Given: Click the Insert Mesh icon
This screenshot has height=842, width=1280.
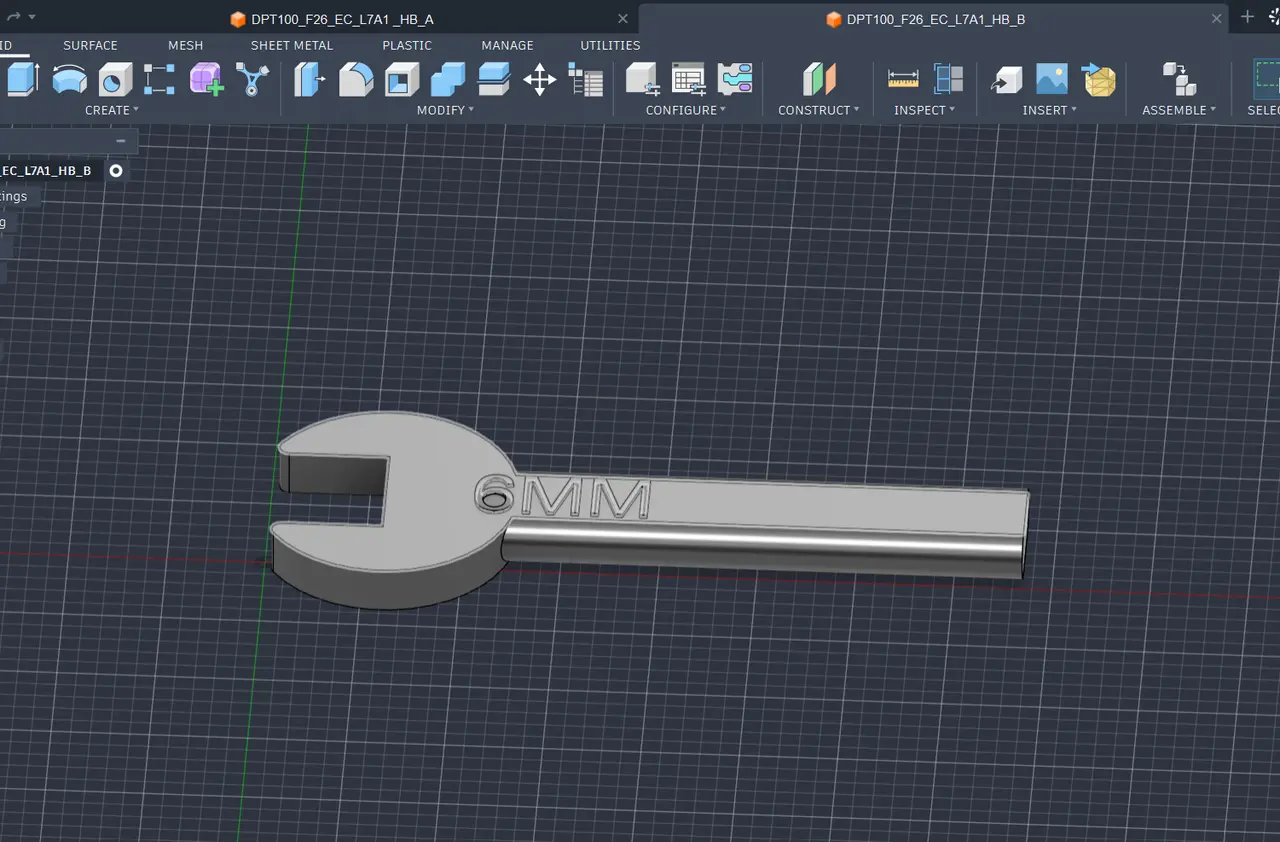Looking at the screenshot, I should (1099, 79).
